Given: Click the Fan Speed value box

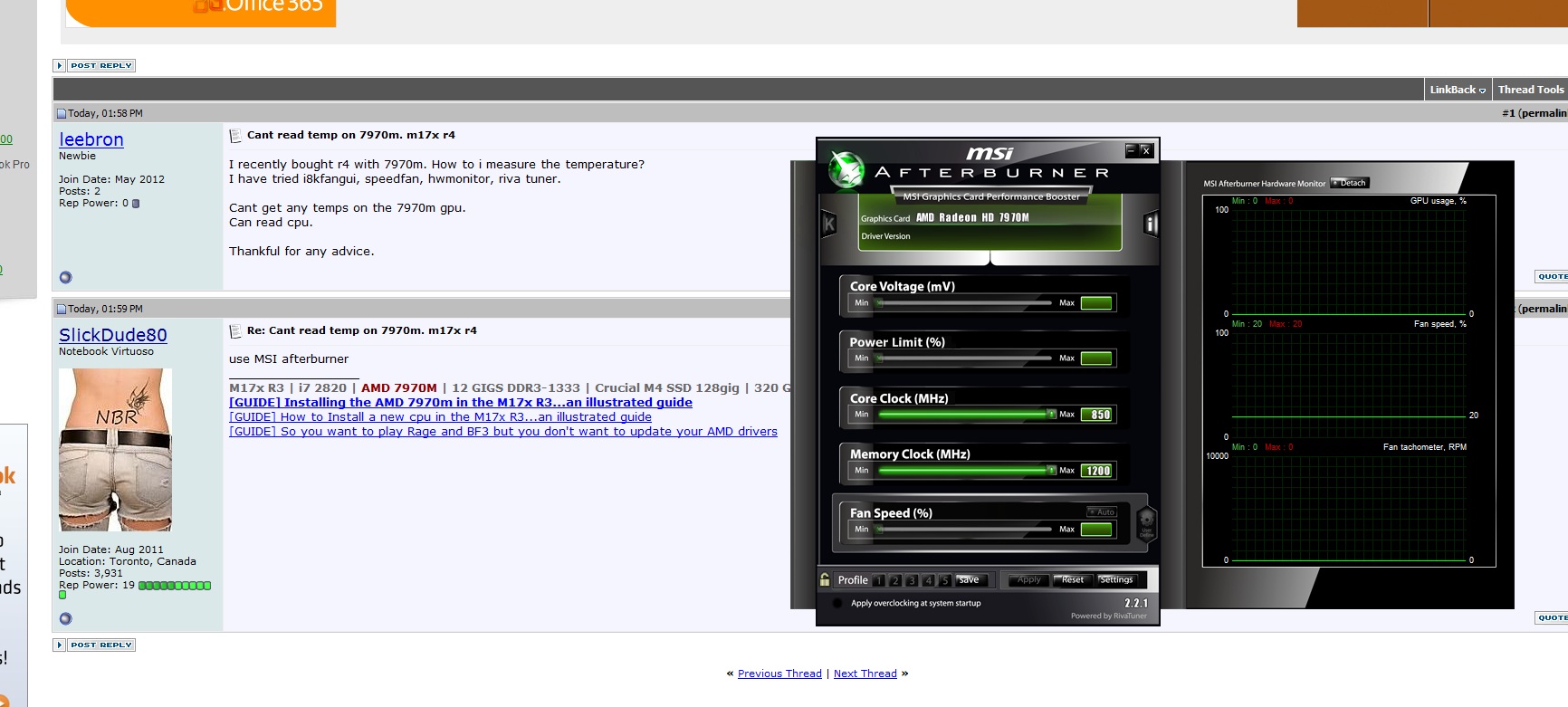Looking at the screenshot, I should pos(1096,530).
